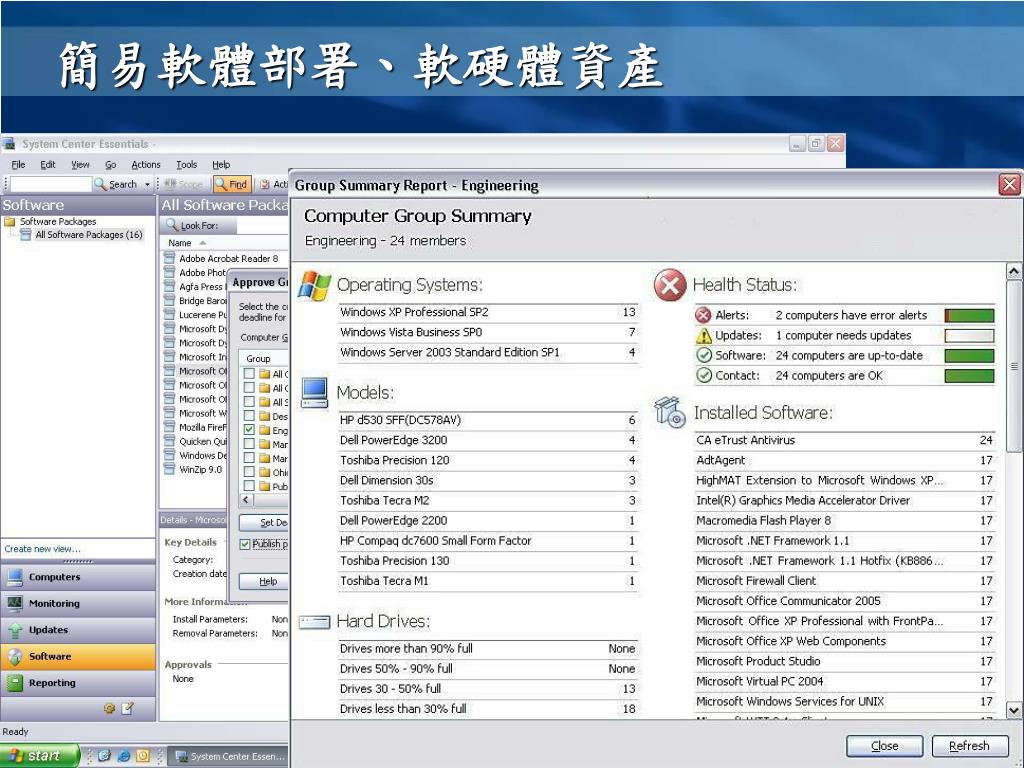This screenshot has width=1024, height=768.
Task: Uncheck the Eng group checkbox
Action: click(x=249, y=430)
